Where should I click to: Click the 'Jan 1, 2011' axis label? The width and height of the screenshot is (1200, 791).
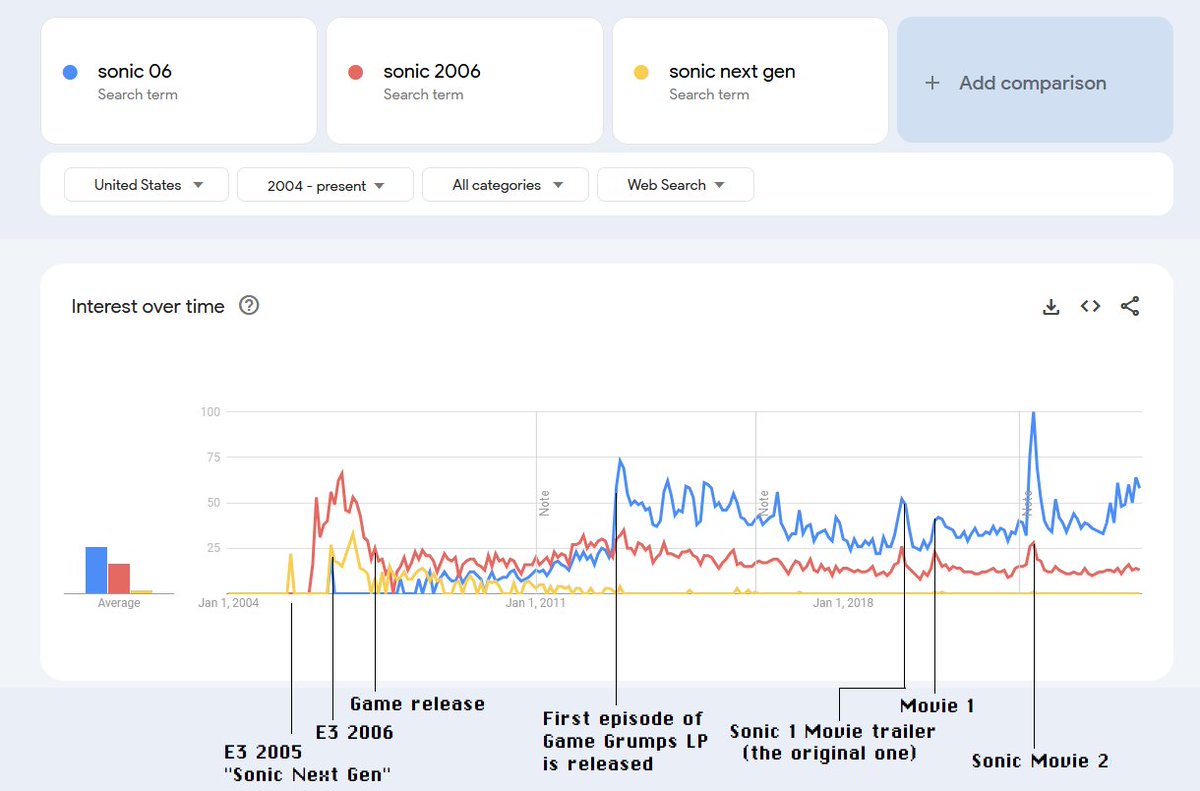(535, 603)
